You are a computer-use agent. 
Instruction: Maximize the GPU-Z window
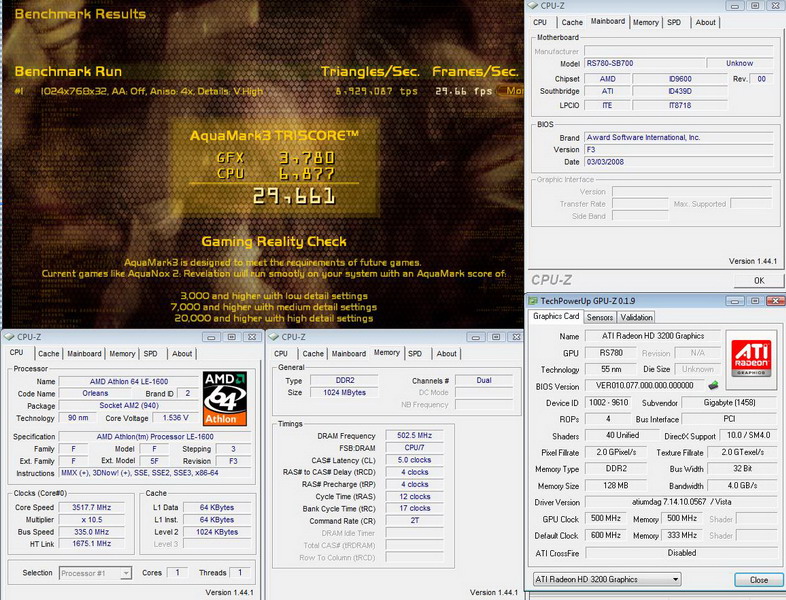click(755, 301)
